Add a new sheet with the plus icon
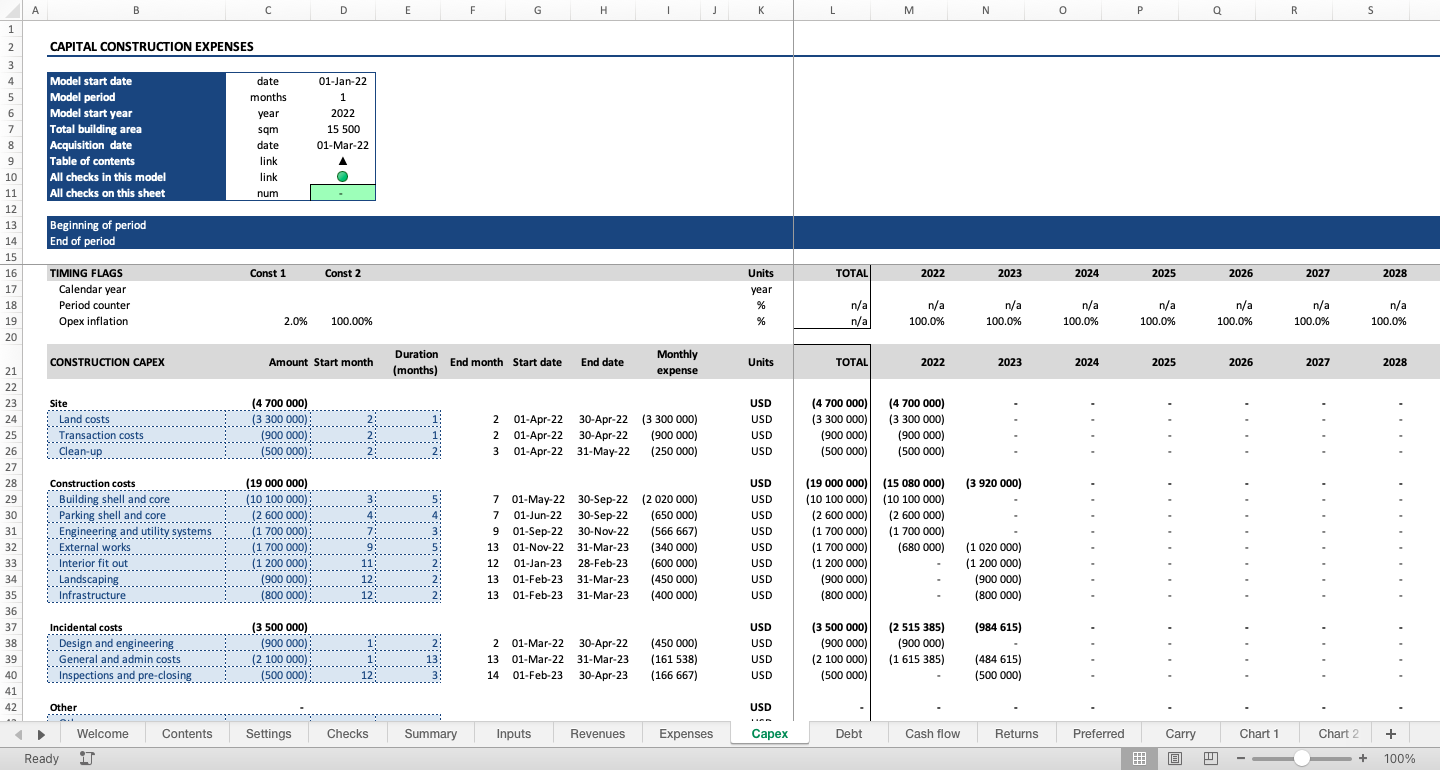Viewport: 1440px width, 770px height. [1390, 733]
